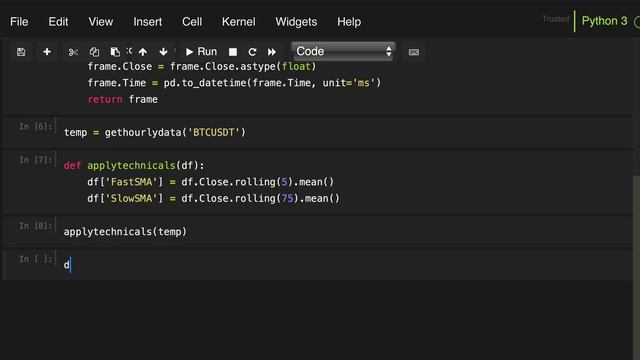Viewport: 640px width, 360px height.
Task: Copy selected cells icon
Action: [x=94, y=52]
